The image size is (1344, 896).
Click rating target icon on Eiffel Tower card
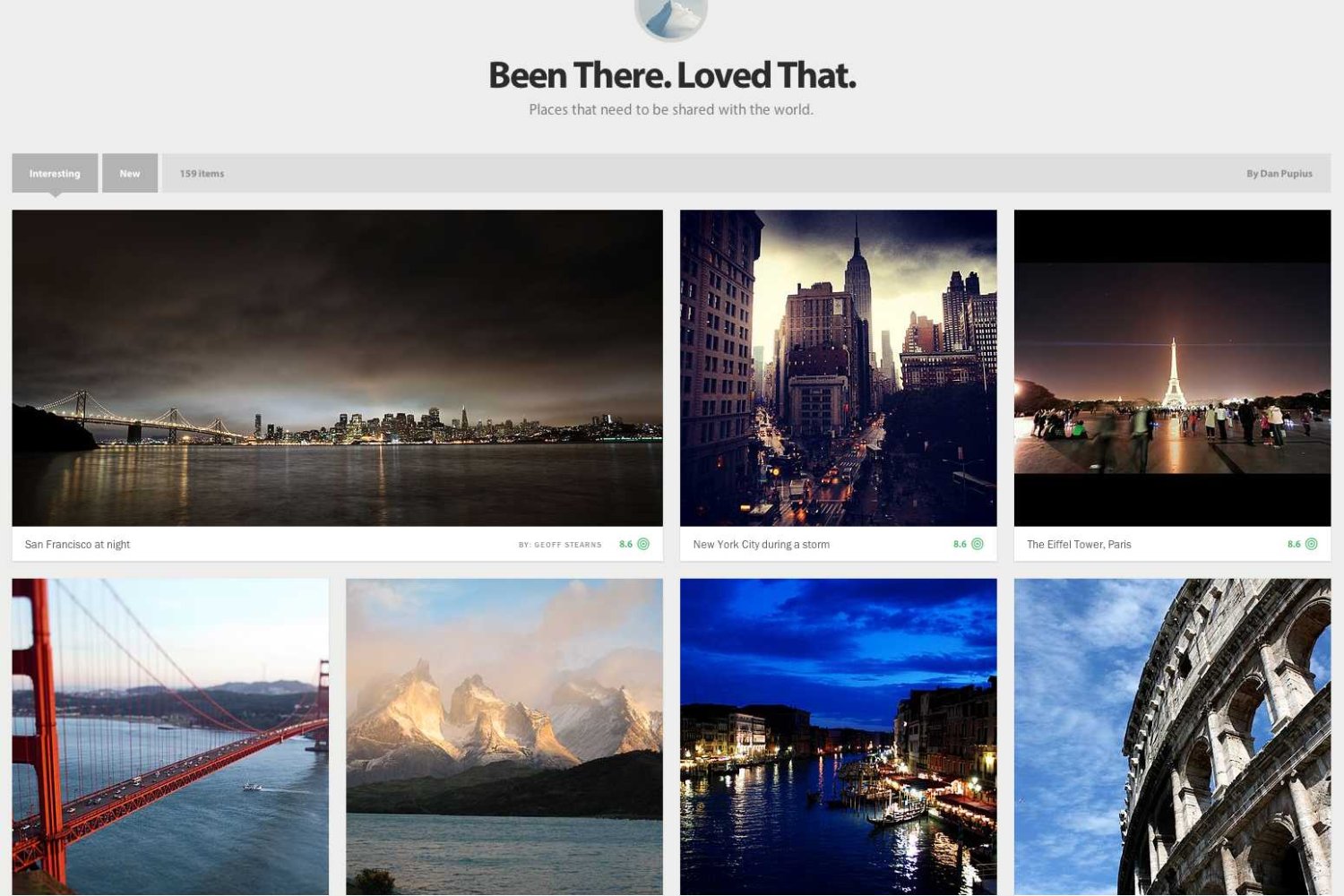pos(1312,544)
